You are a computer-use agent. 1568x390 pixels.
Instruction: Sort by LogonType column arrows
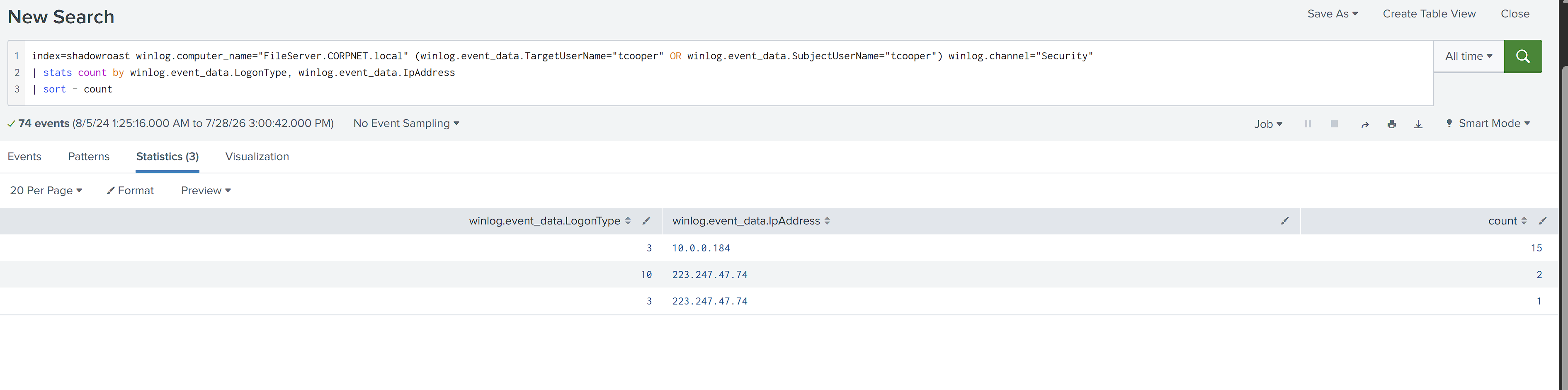628,221
